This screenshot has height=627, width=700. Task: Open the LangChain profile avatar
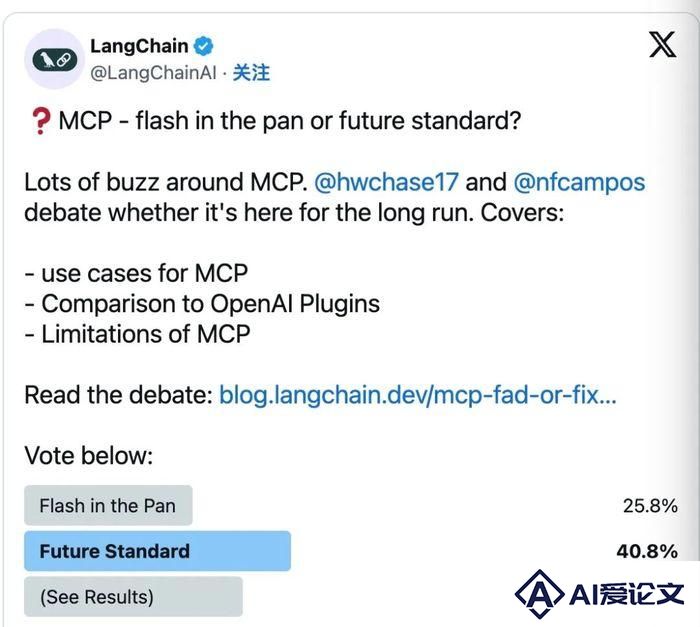(x=54, y=59)
